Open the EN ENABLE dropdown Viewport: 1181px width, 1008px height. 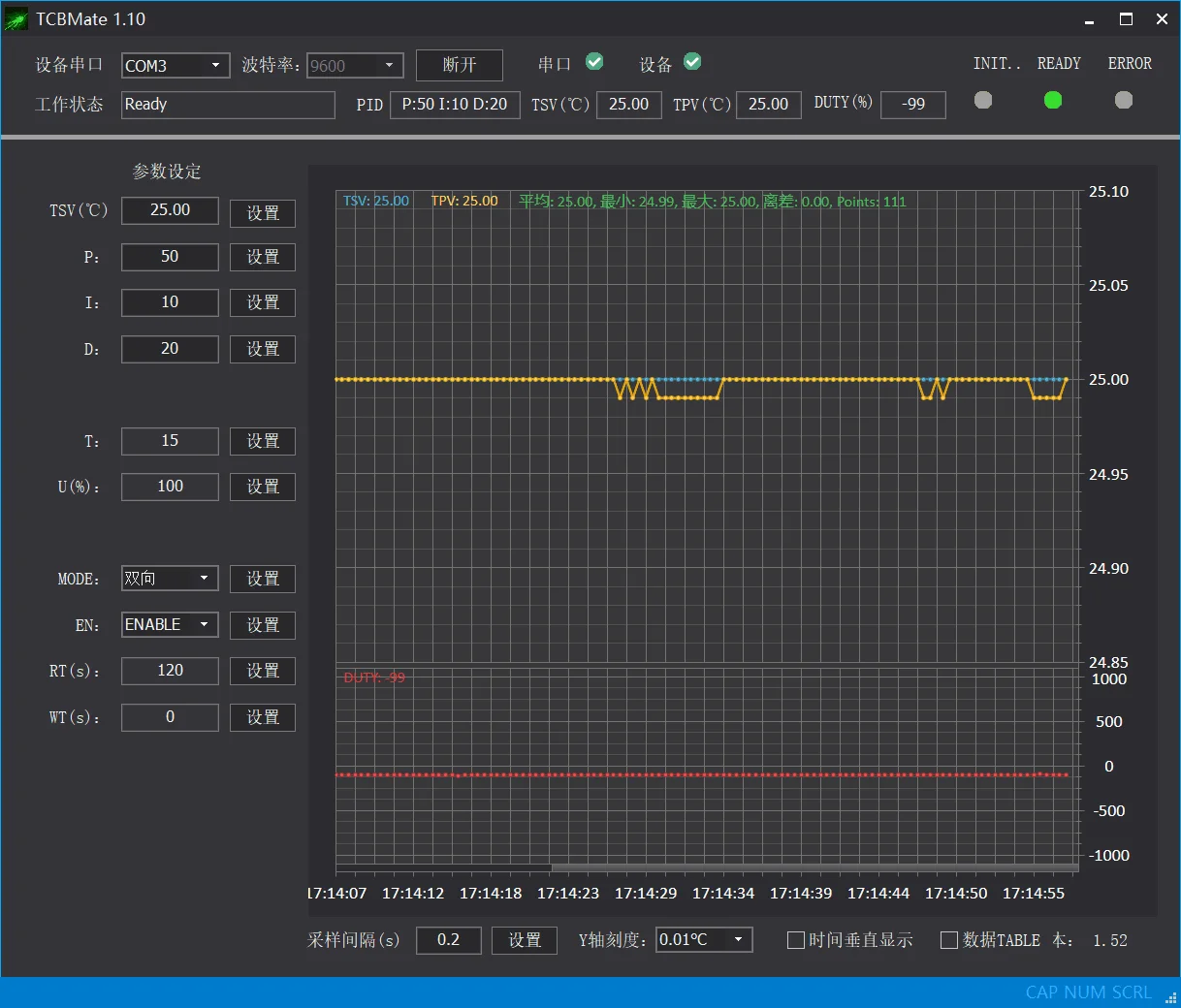point(204,624)
